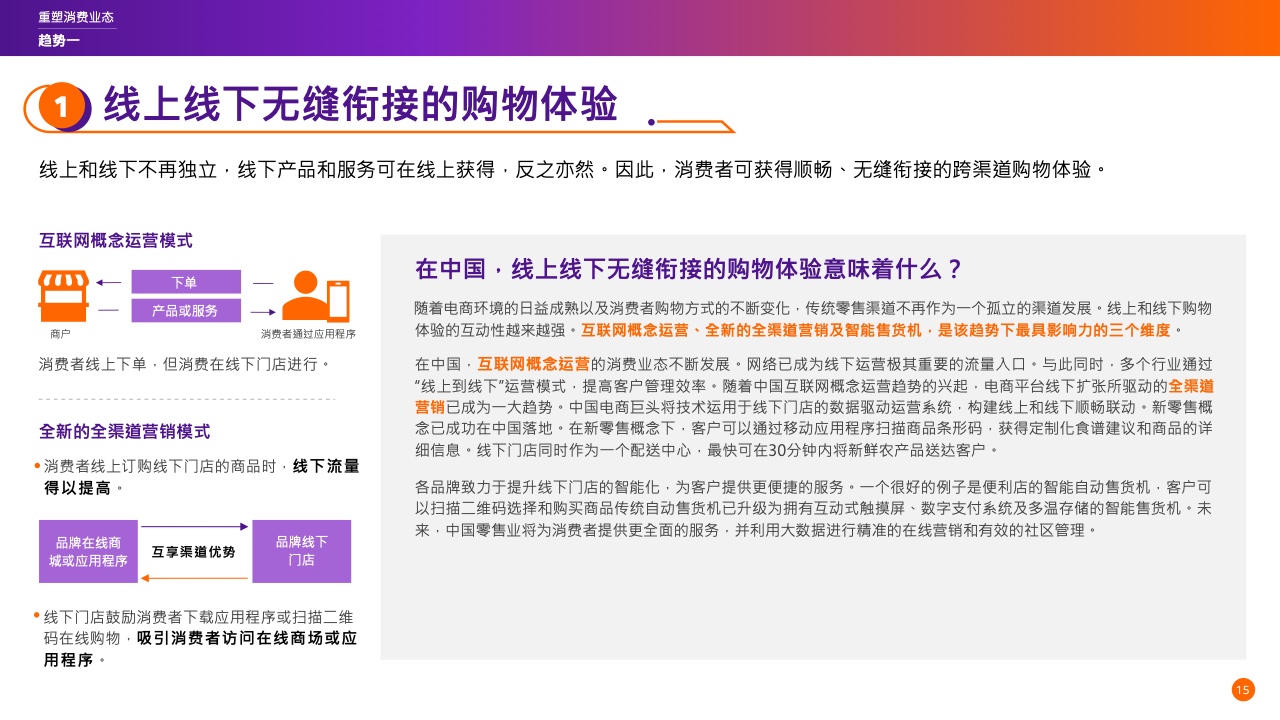Click the 互享渠道优势 label between boxes
The image size is (1280, 720).
point(194,552)
